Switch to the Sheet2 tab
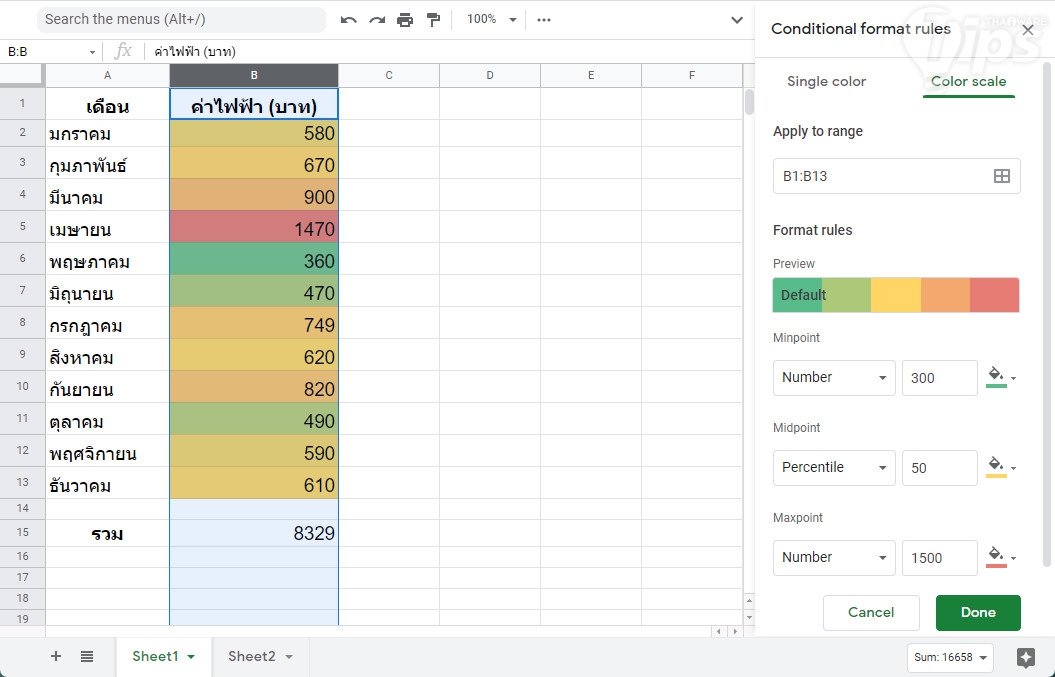The width and height of the screenshot is (1055, 677). point(260,656)
